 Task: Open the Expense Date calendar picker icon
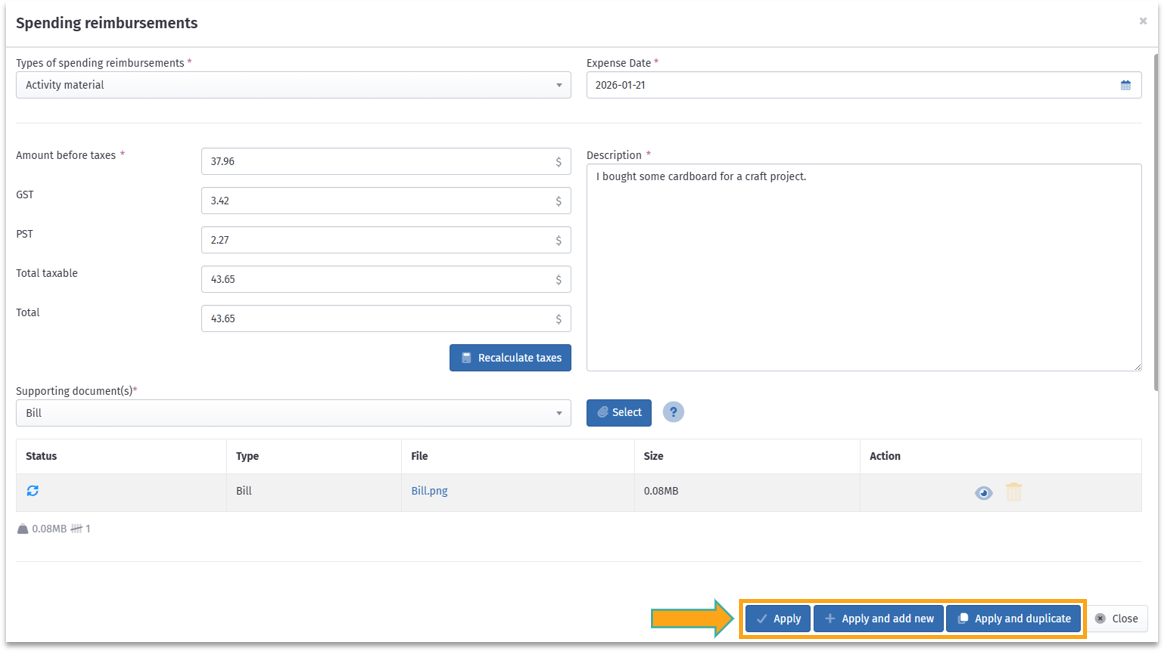tap(1125, 85)
